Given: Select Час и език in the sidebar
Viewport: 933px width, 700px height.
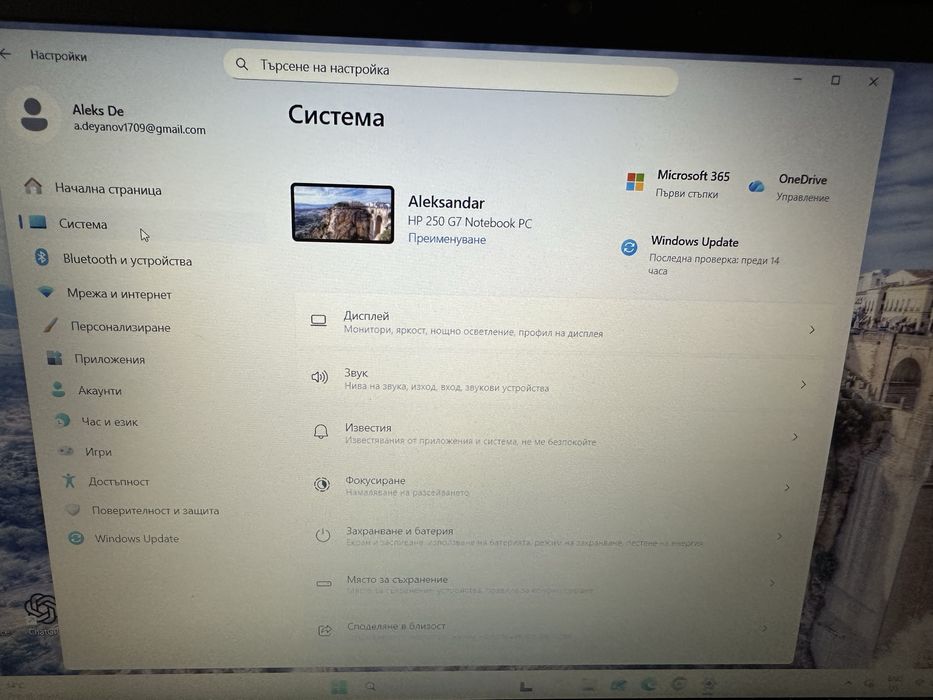Looking at the screenshot, I should click(x=109, y=421).
